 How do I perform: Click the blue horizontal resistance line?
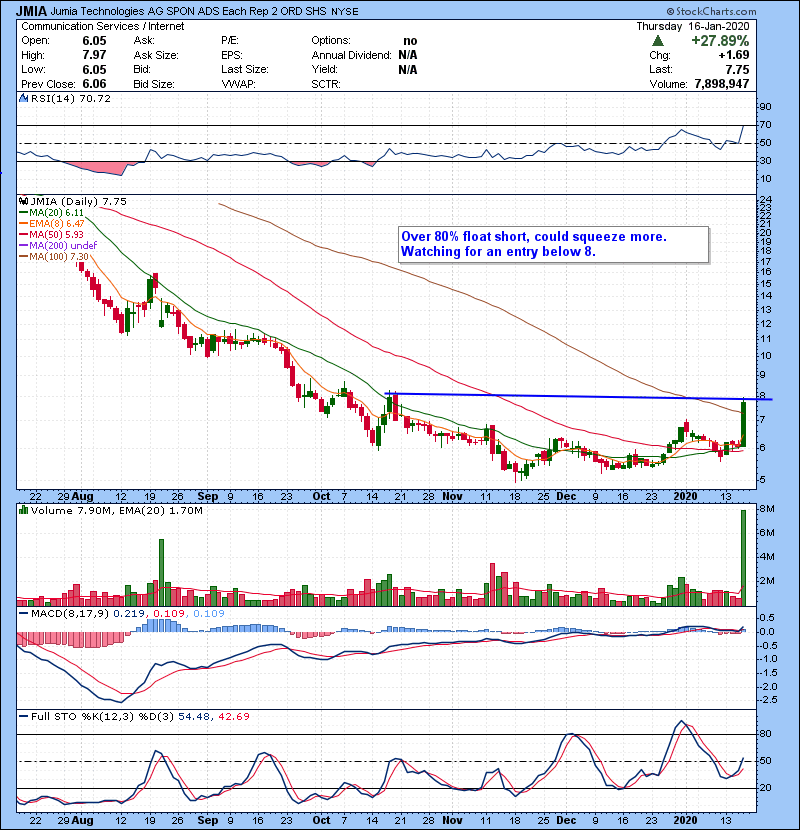578,396
